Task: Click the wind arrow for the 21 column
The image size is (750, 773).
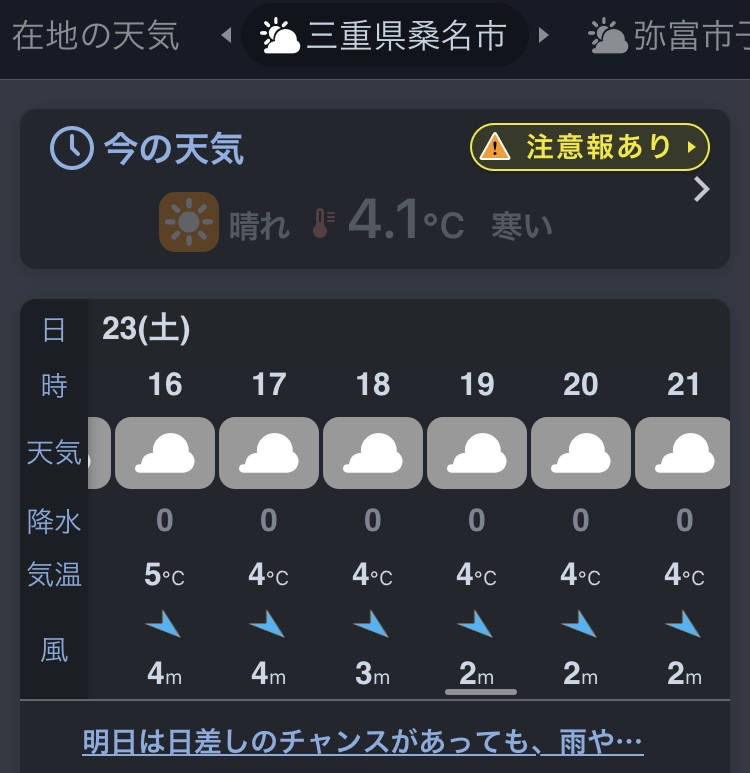Action: click(x=683, y=624)
